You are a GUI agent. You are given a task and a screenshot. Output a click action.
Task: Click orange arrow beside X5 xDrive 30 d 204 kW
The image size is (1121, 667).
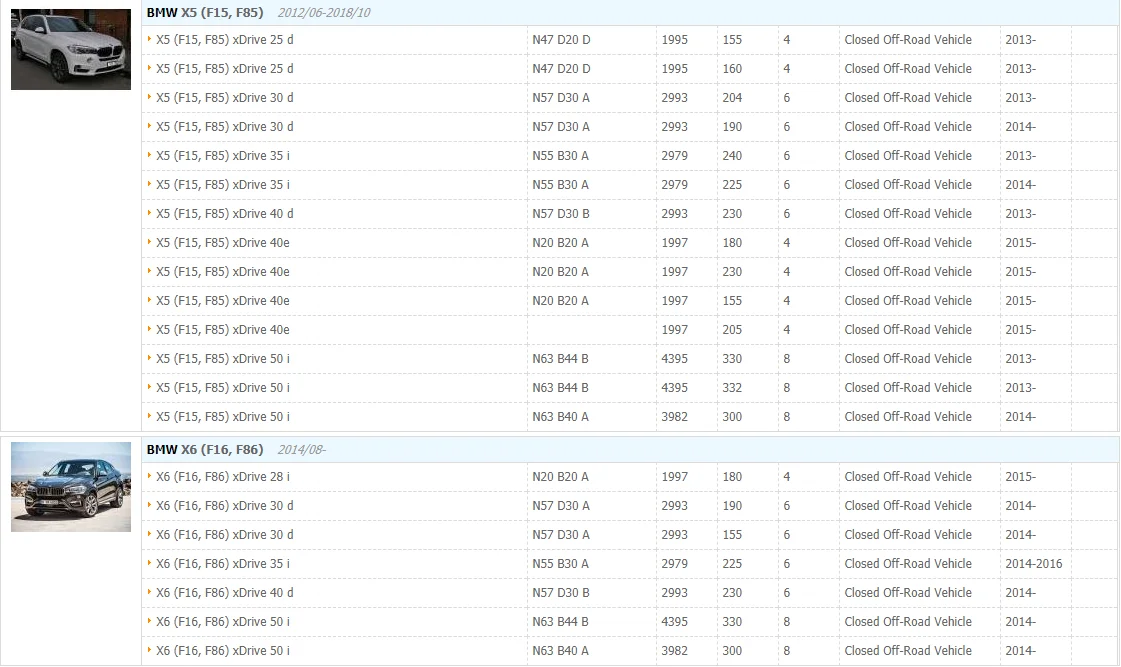[149, 97]
